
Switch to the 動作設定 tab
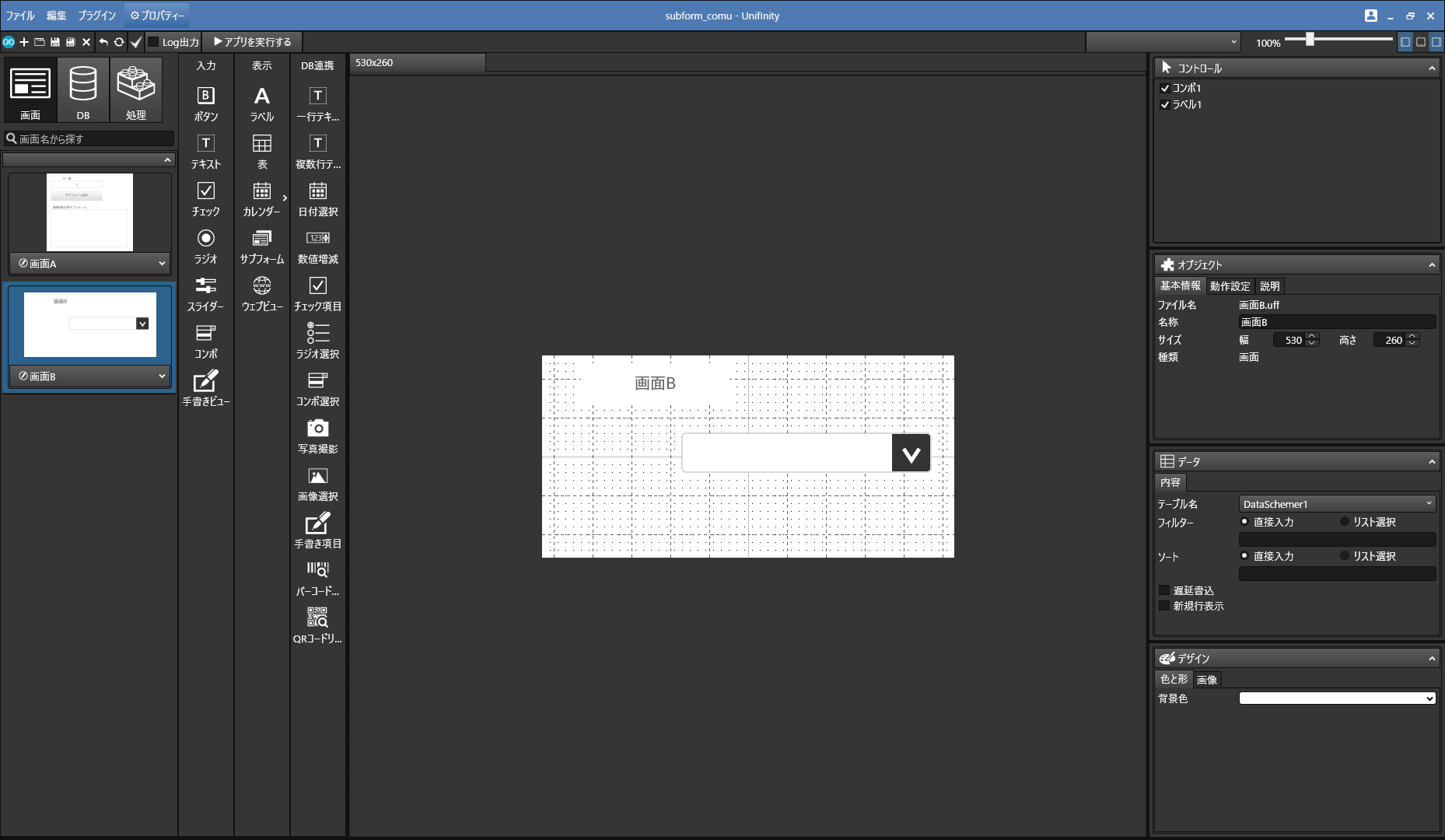[x=1230, y=286]
